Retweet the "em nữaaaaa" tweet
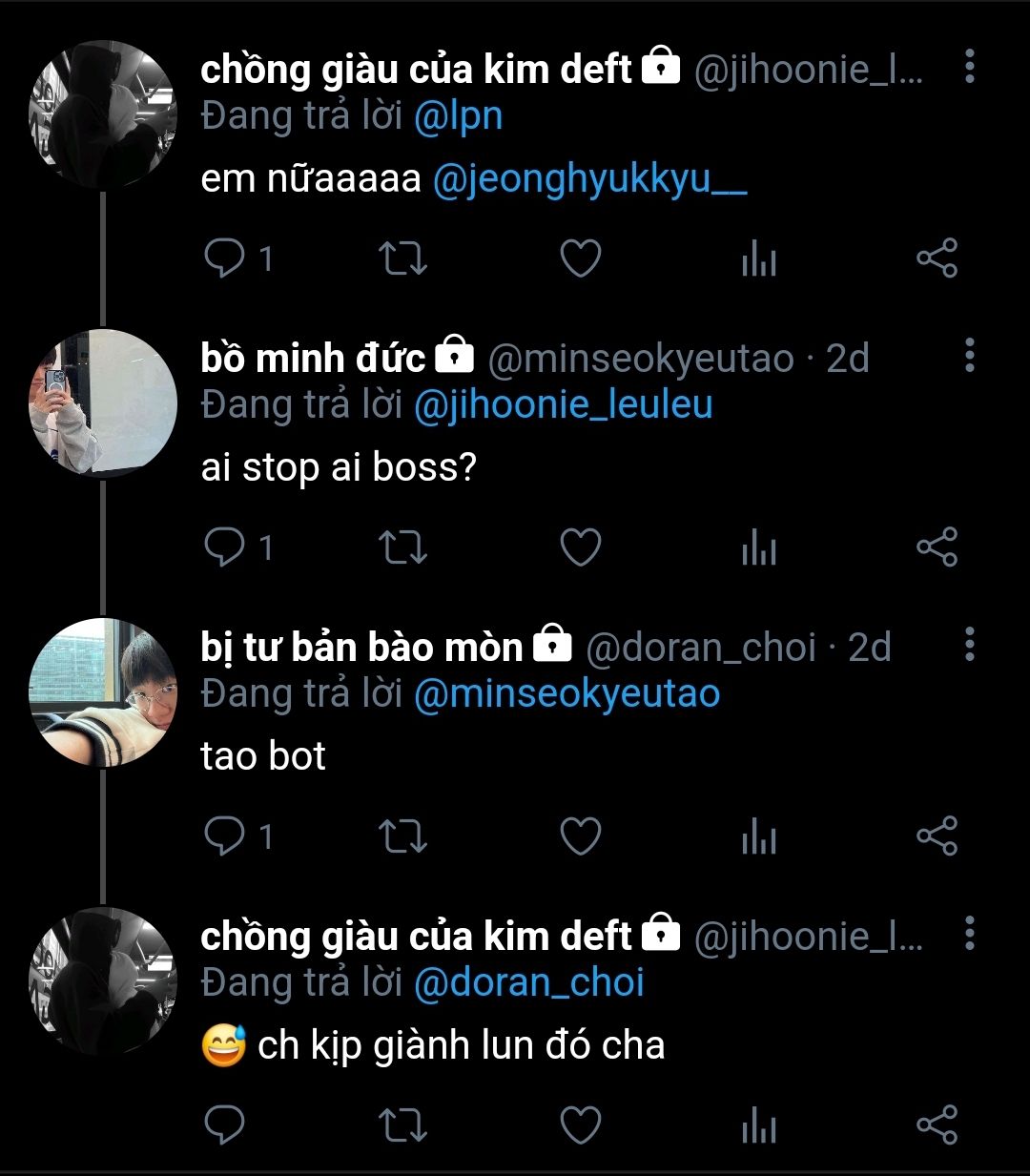Screen dimensions: 1030x1176 (402, 259)
